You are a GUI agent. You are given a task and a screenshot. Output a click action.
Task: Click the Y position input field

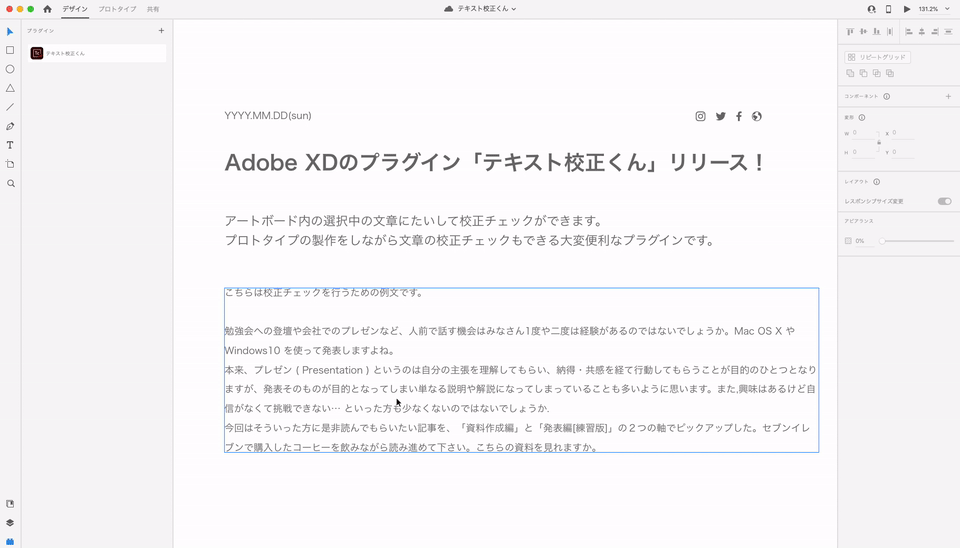[903, 152]
